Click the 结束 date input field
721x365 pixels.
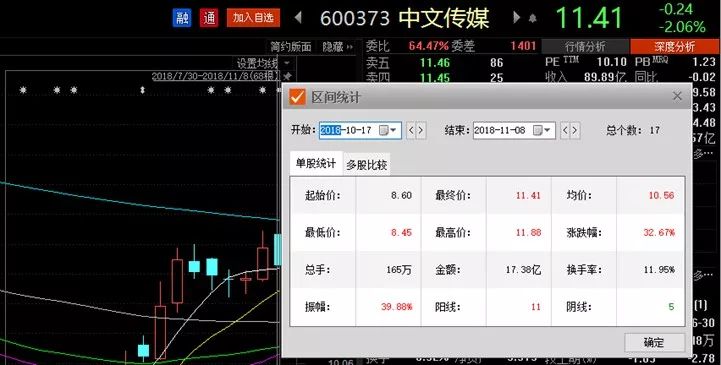pos(514,131)
